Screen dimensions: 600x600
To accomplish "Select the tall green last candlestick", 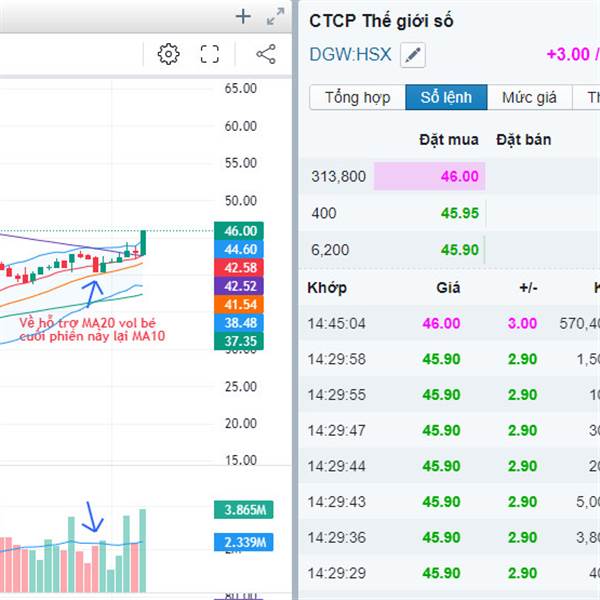I will [143, 243].
